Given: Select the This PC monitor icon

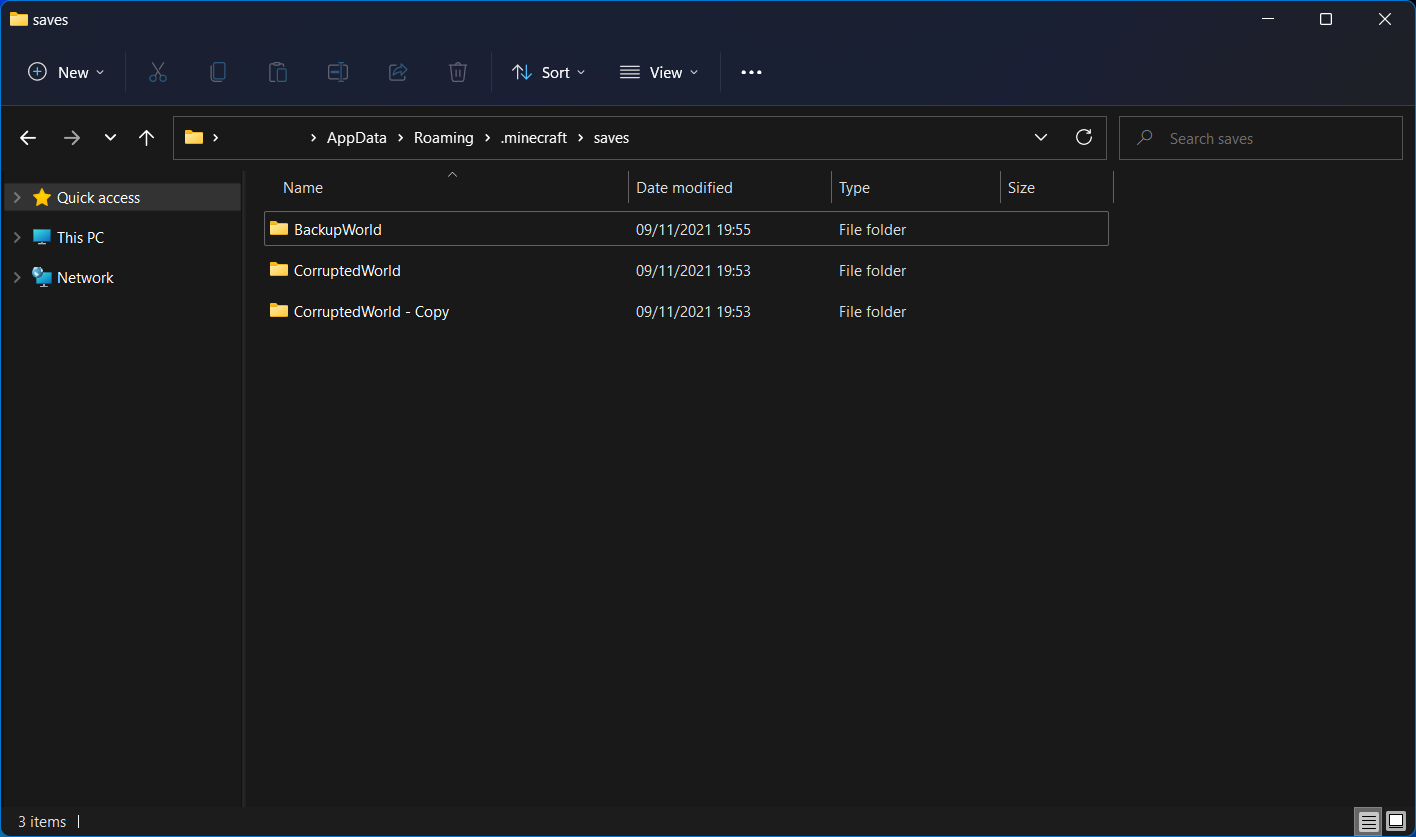Looking at the screenshot, I should pyautogui.click(x=42, y=237).
